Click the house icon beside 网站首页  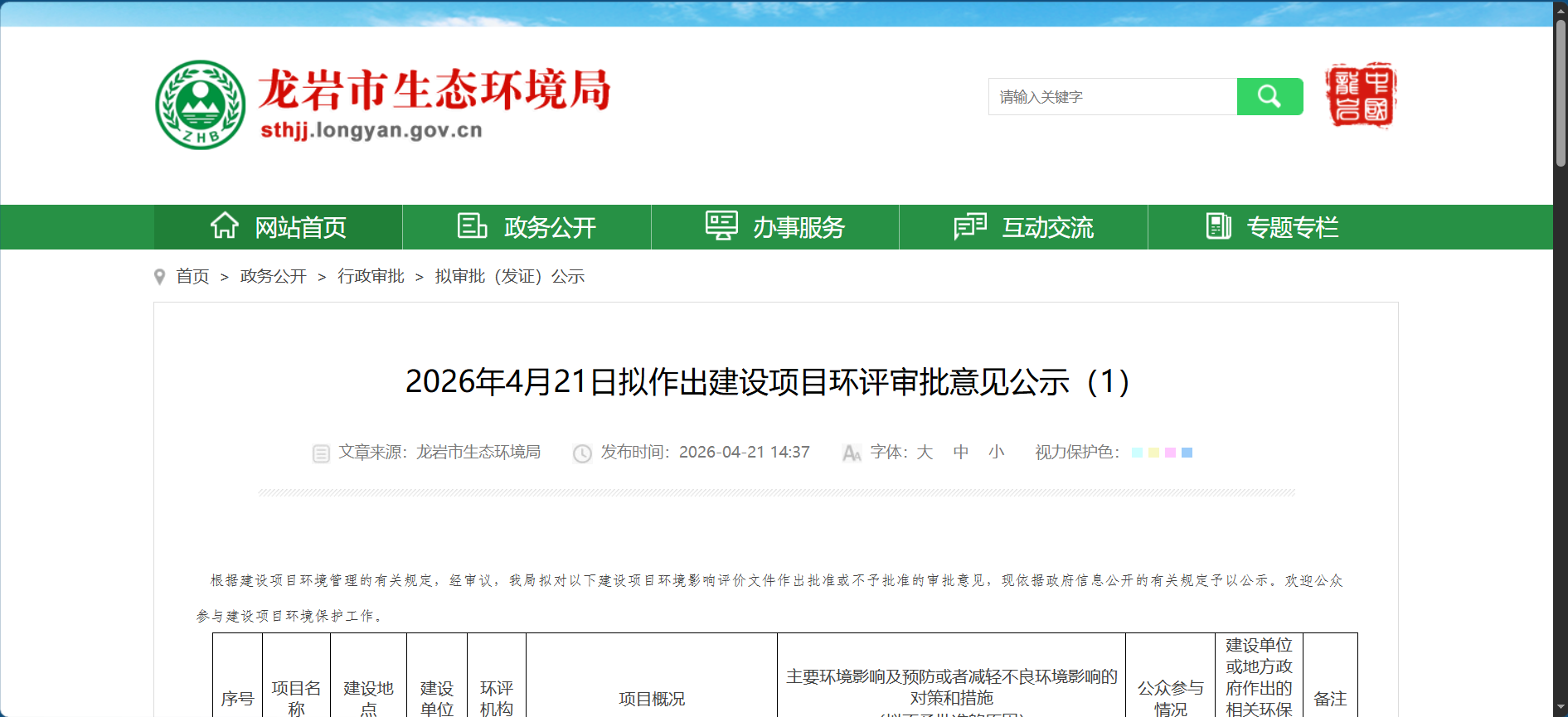[225, 225]
